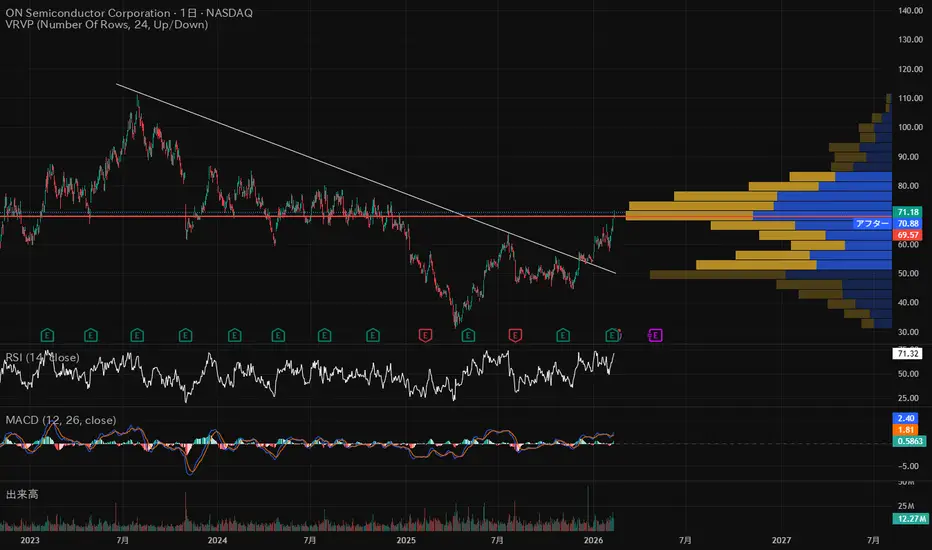Select the MACD (12, 26, close) indicator label
Screen dimensions: 932x550
[x=61, y=420]
